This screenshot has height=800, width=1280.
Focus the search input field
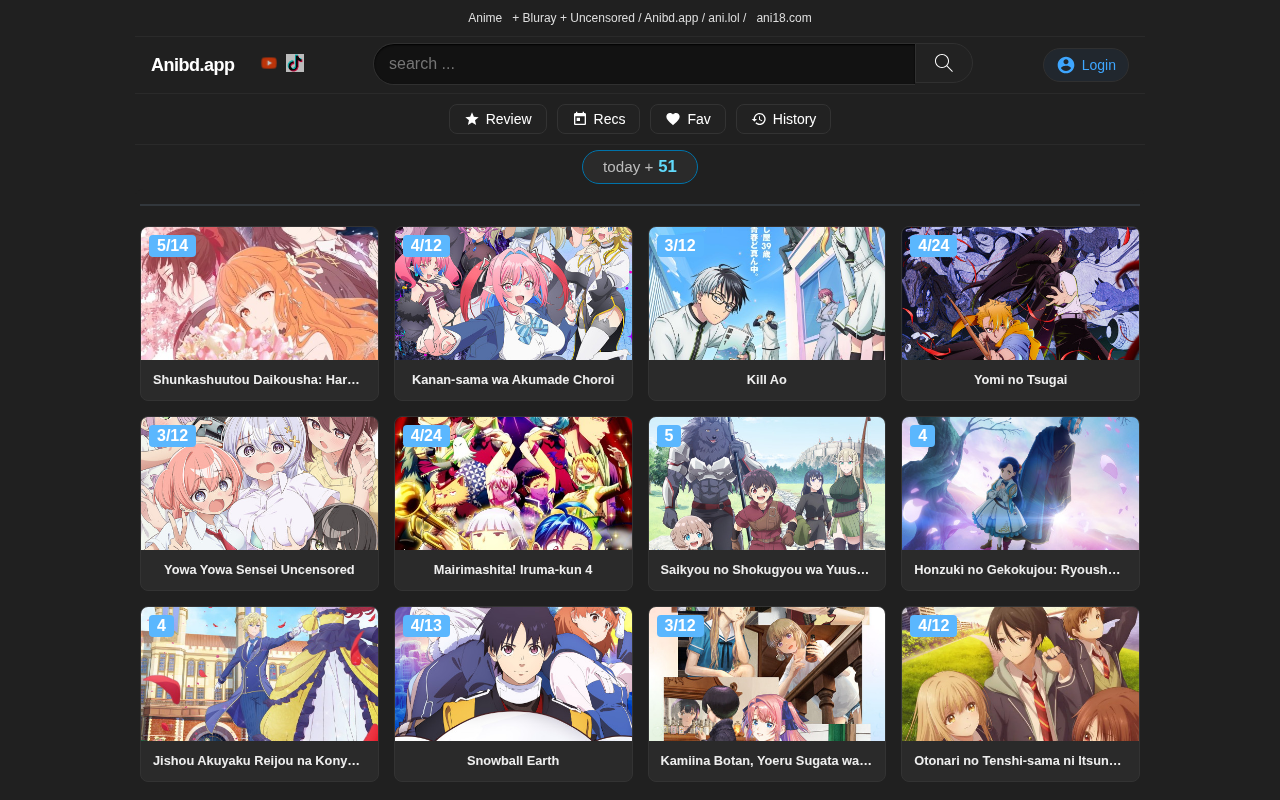point(645,64)
